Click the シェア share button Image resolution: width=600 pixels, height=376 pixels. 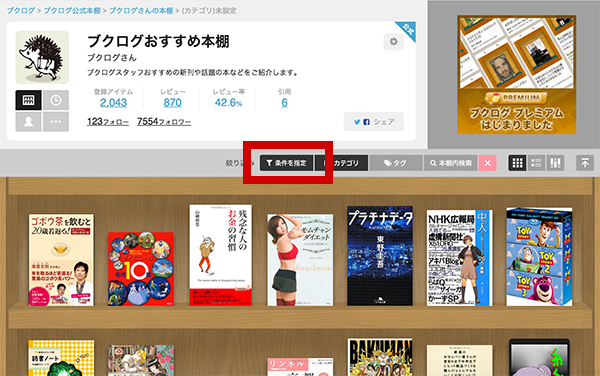(x=373, y=122)
